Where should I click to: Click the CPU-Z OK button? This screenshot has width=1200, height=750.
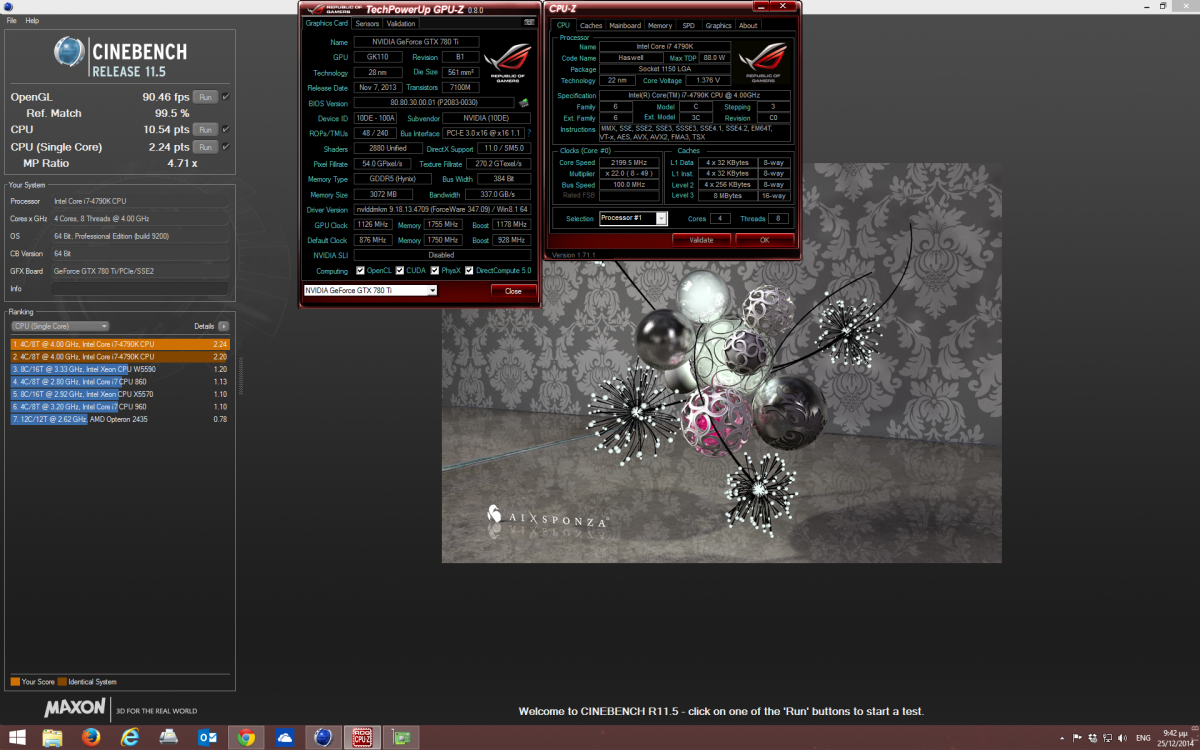[x=764, y=240]
